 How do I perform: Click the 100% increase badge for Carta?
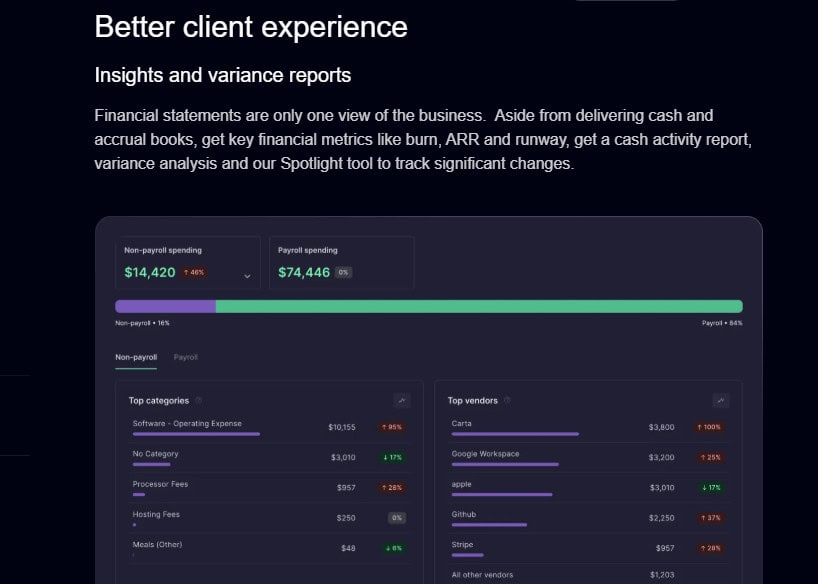709,427
